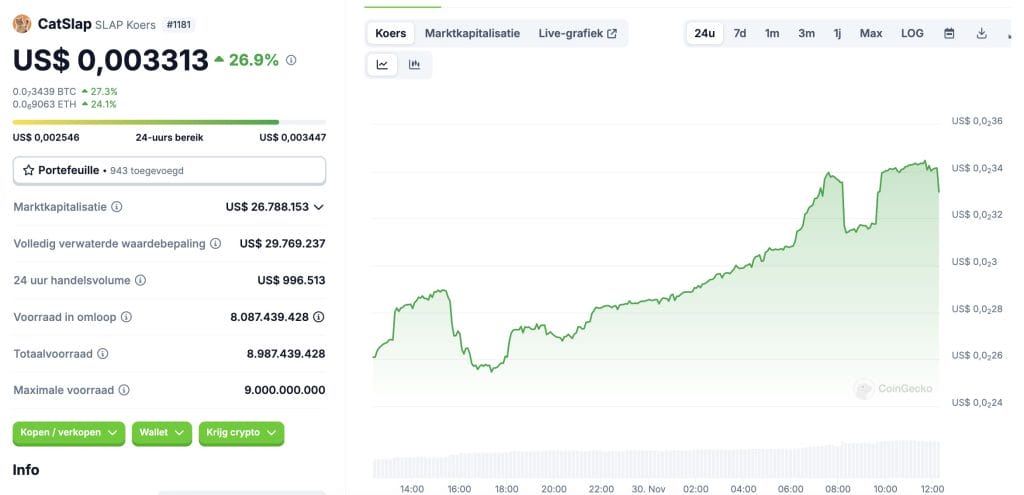Select the 3m time range
Image resolution: width=1024 pixels, height=495 pixels.
tap(807, 33)
